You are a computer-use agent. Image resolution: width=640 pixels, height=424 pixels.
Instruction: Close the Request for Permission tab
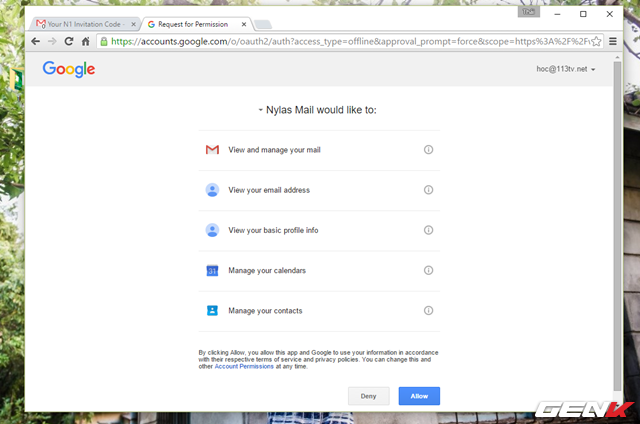(244, 24)
